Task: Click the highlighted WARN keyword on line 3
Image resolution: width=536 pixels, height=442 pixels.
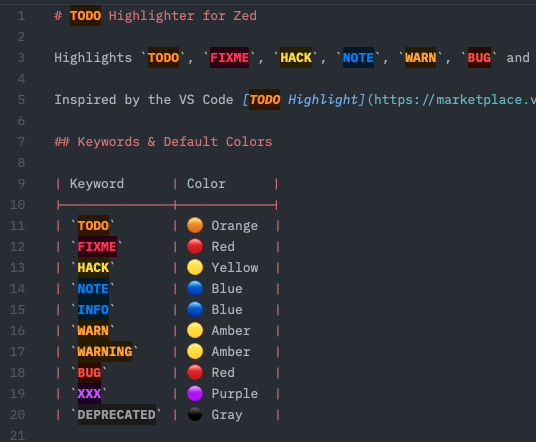Action: point(420,57)
